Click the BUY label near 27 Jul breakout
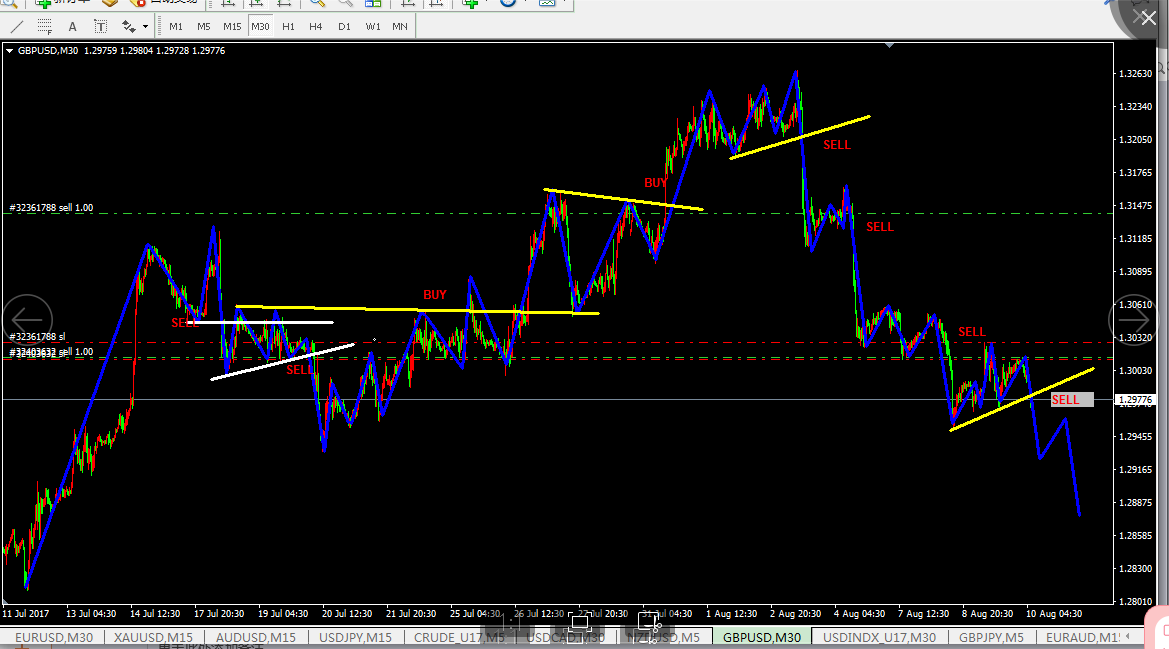This screenshot has height=649, width=1169. pyautogui.click(x=655, y=183)
